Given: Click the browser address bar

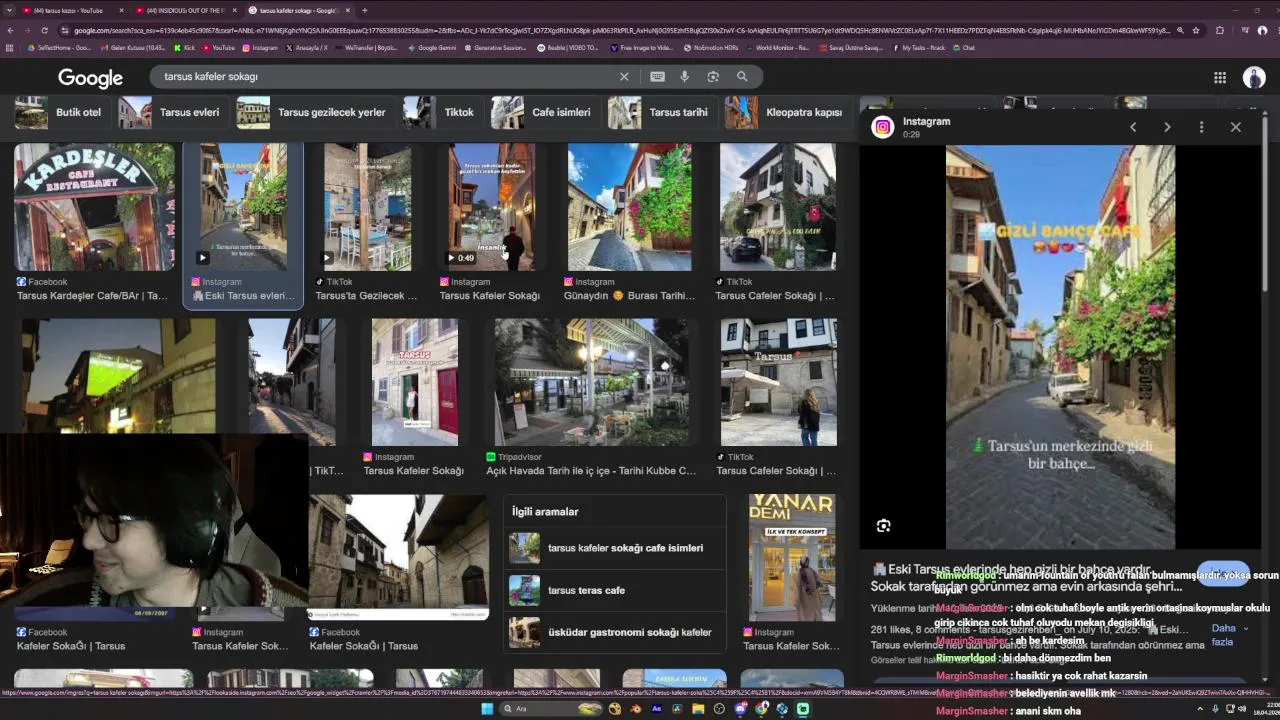Looking at the screenshot, I should click(x=620, y=31).
